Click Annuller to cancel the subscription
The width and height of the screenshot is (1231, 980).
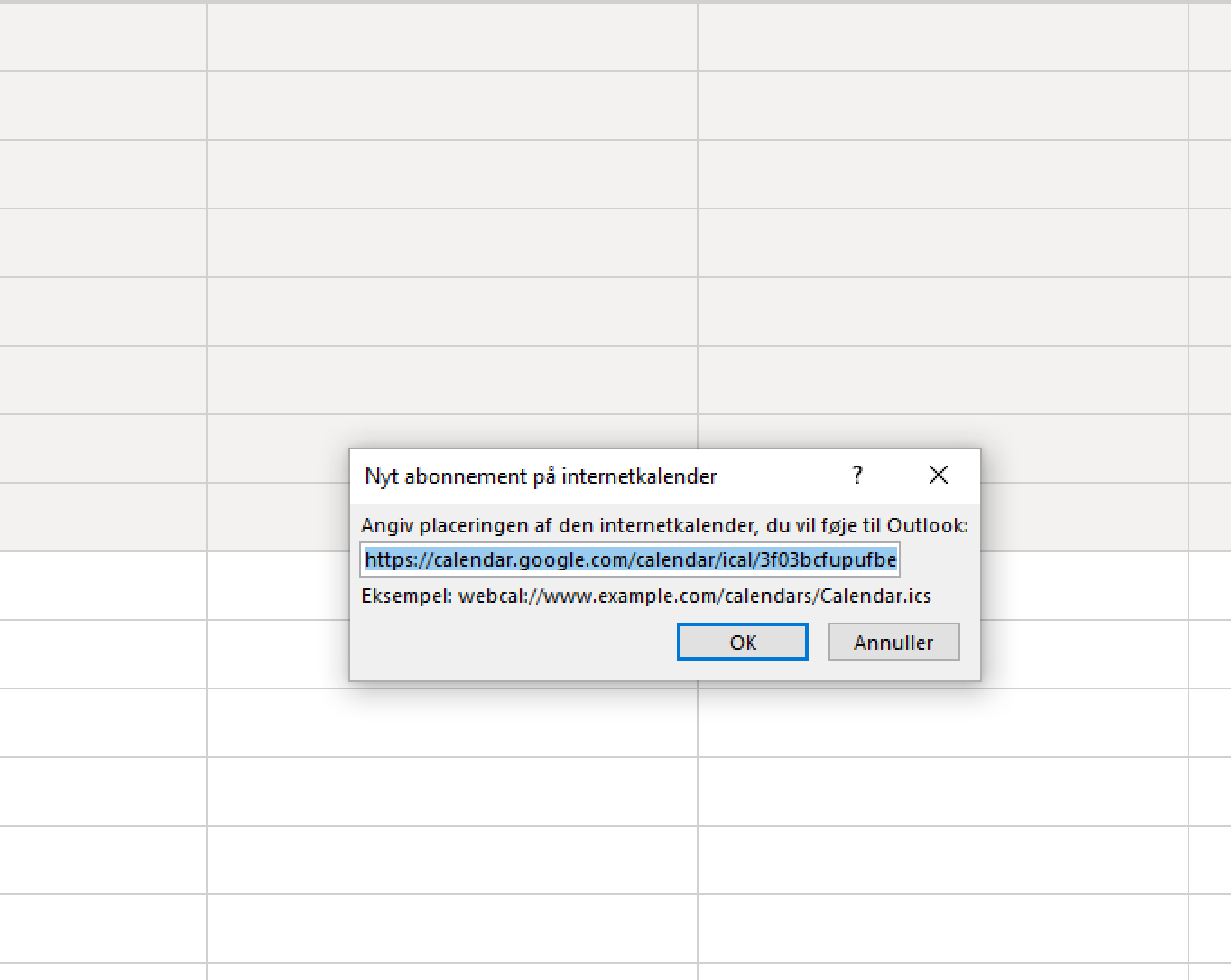(x=893, y=643)
